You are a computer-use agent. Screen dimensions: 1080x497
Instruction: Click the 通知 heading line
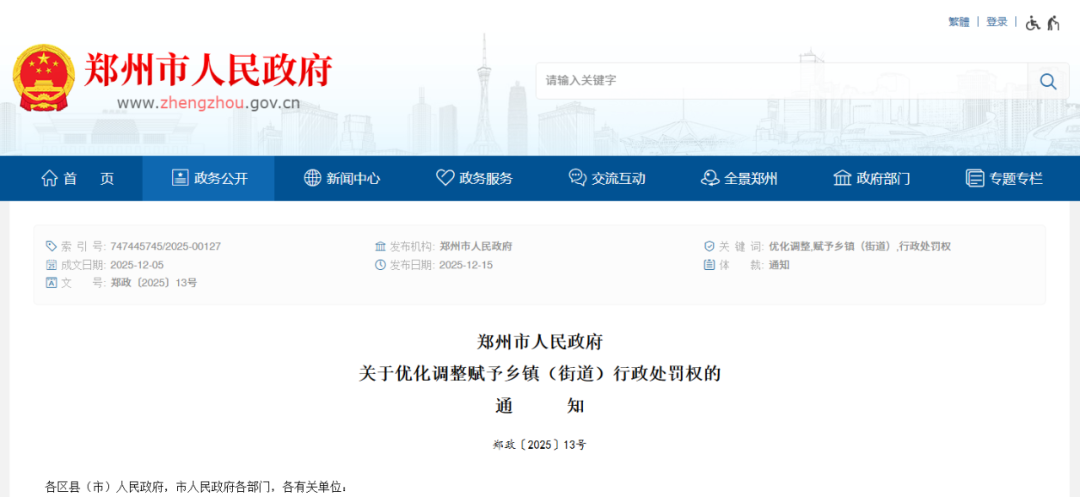coord(540,406)
